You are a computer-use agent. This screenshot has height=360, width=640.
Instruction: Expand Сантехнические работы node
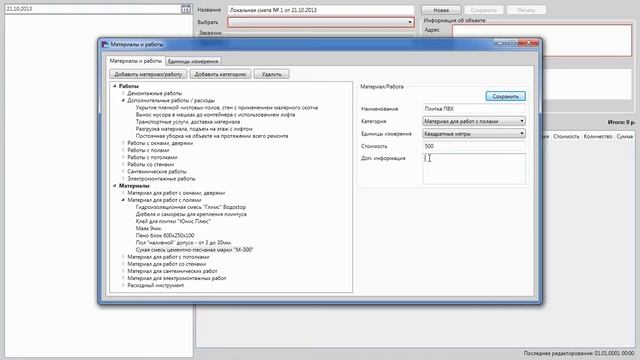(123, 172)
